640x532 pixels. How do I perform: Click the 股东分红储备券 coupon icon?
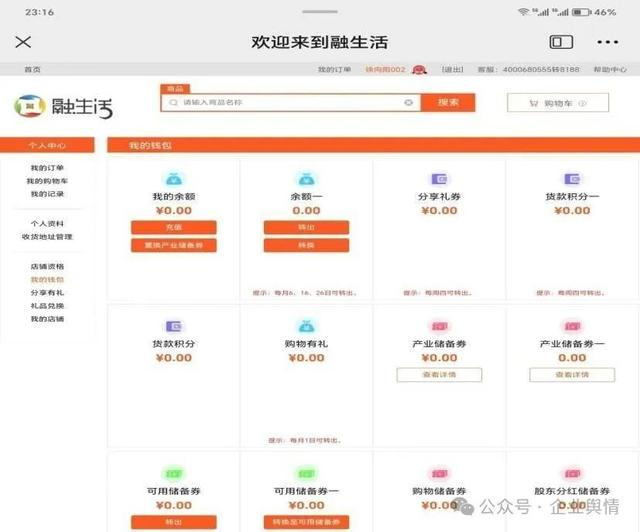pos(572,474)
